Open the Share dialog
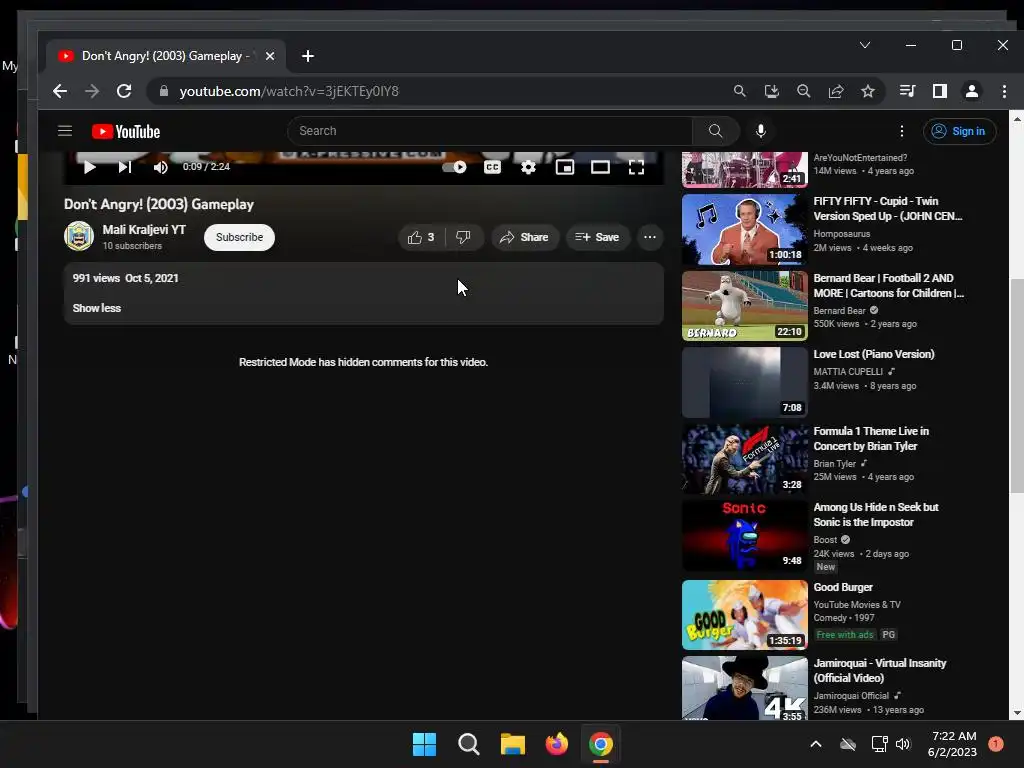1024x768 pixels. 524,237
